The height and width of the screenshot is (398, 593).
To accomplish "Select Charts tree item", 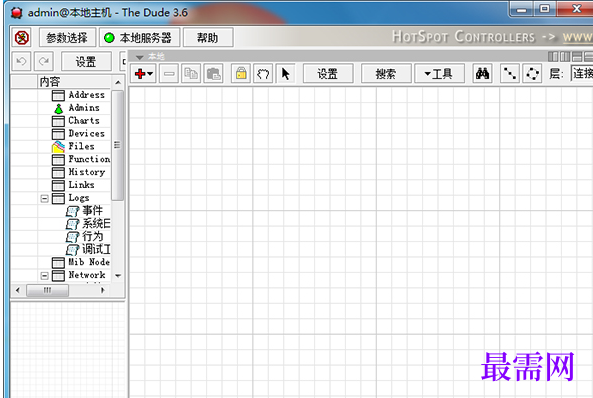I will (84, 121).
